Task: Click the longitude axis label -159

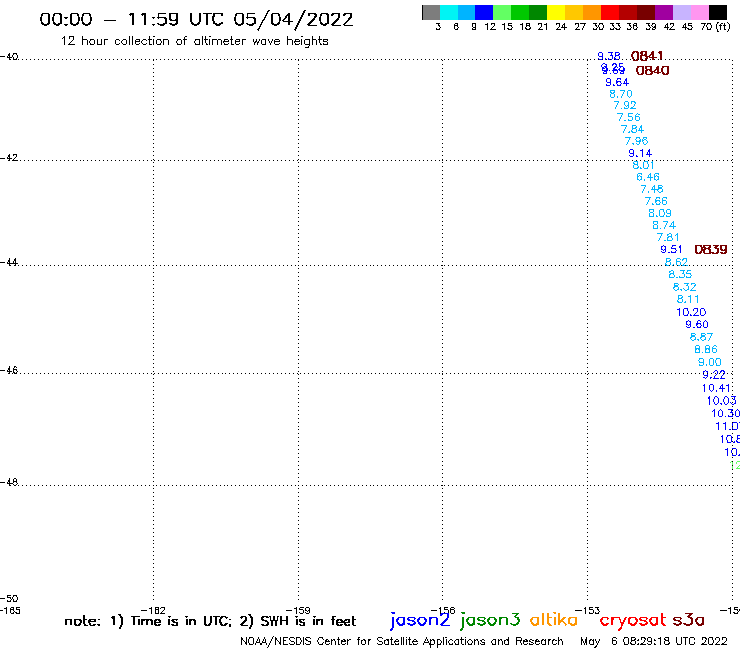Action: tap(298, 610)
